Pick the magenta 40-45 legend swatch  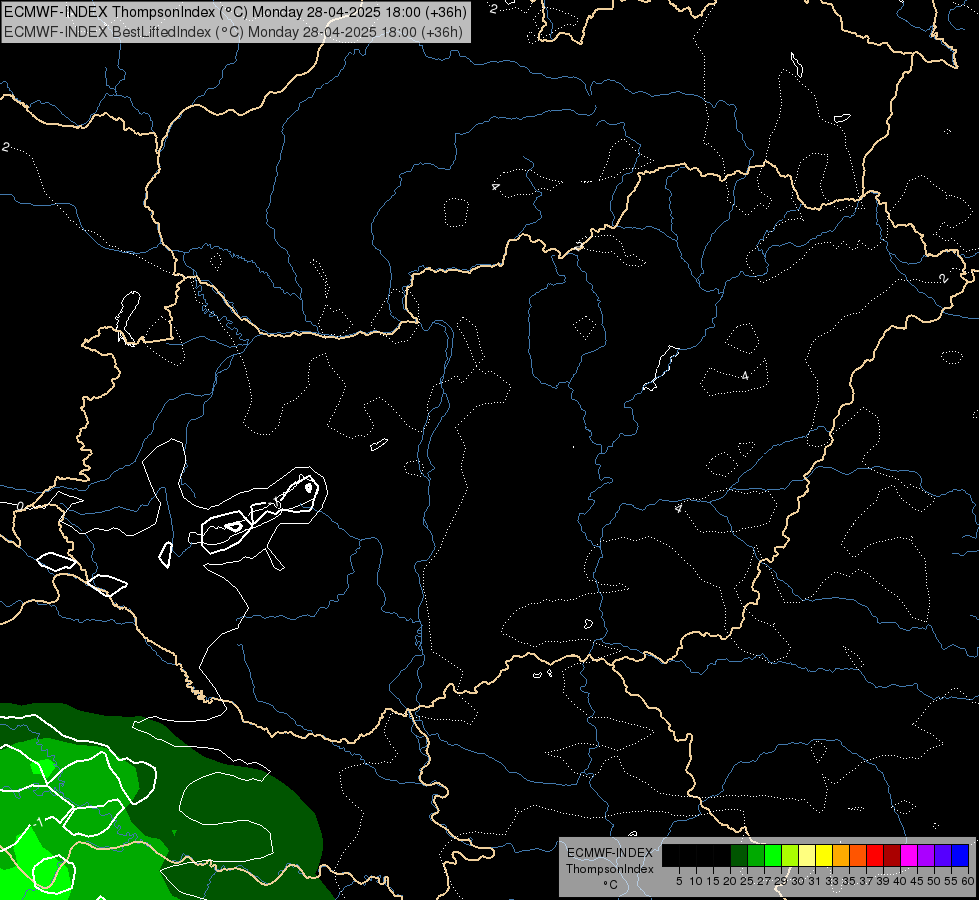pos(909,855)
